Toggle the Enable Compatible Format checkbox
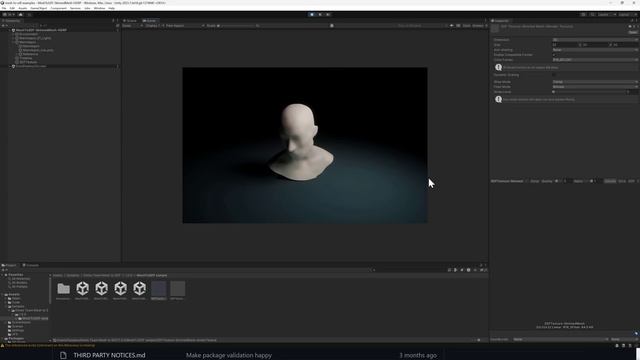This screenshot has width=640, height=360. (554, 55)
